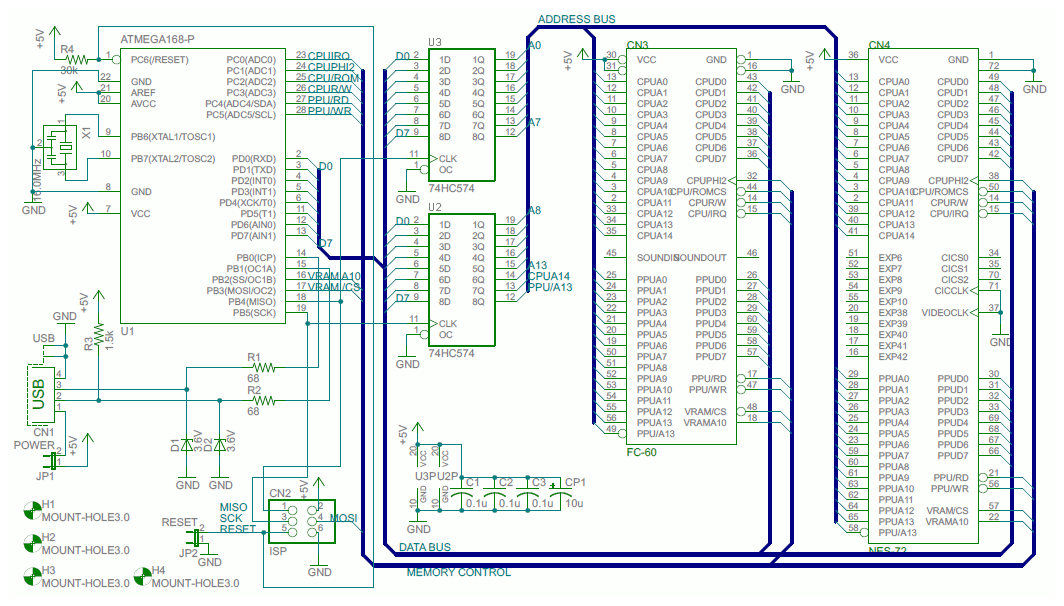The image size is (1064, 606).
Task: Click the R3 1.5k resistor
Action: pyautogui.click(x=97, y=335)
